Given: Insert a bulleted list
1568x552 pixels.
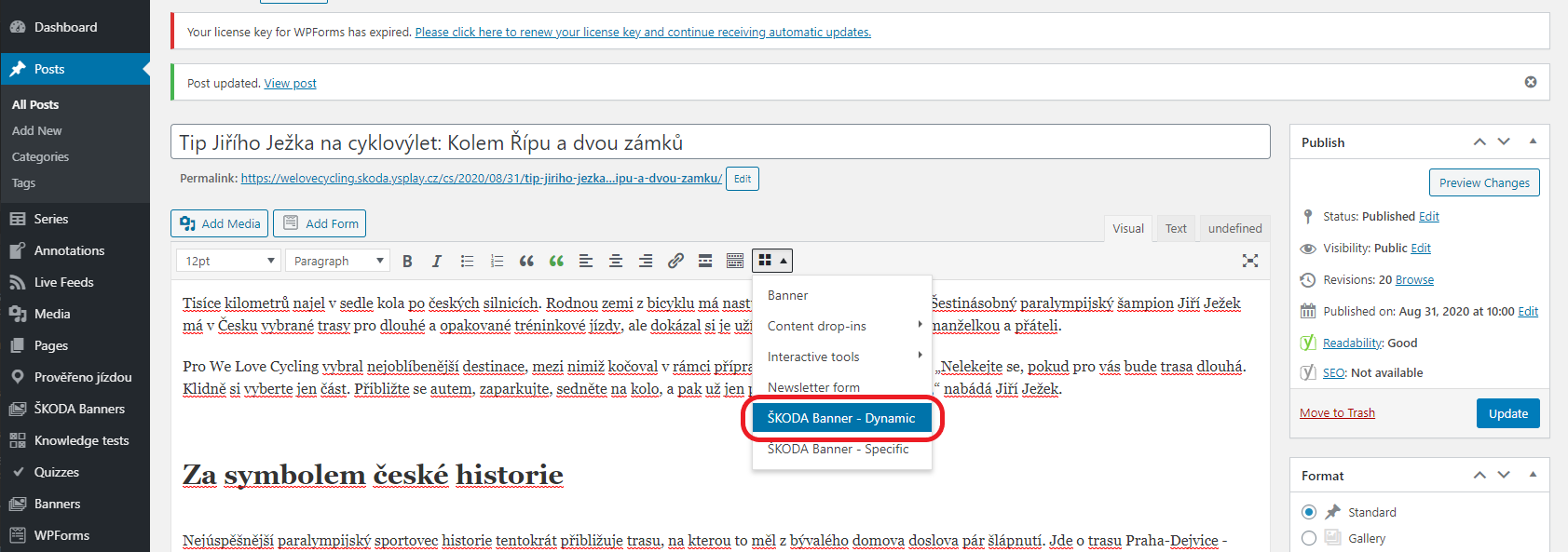Looking at the screenshot, I should click(467, 261).
